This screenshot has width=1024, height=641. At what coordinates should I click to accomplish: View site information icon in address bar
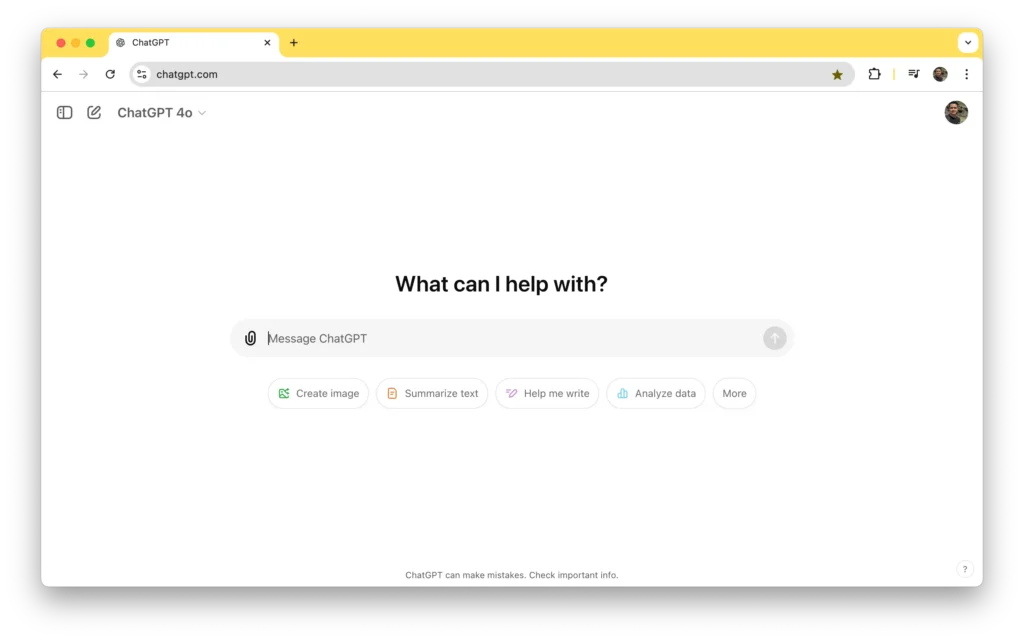point(142,74)
